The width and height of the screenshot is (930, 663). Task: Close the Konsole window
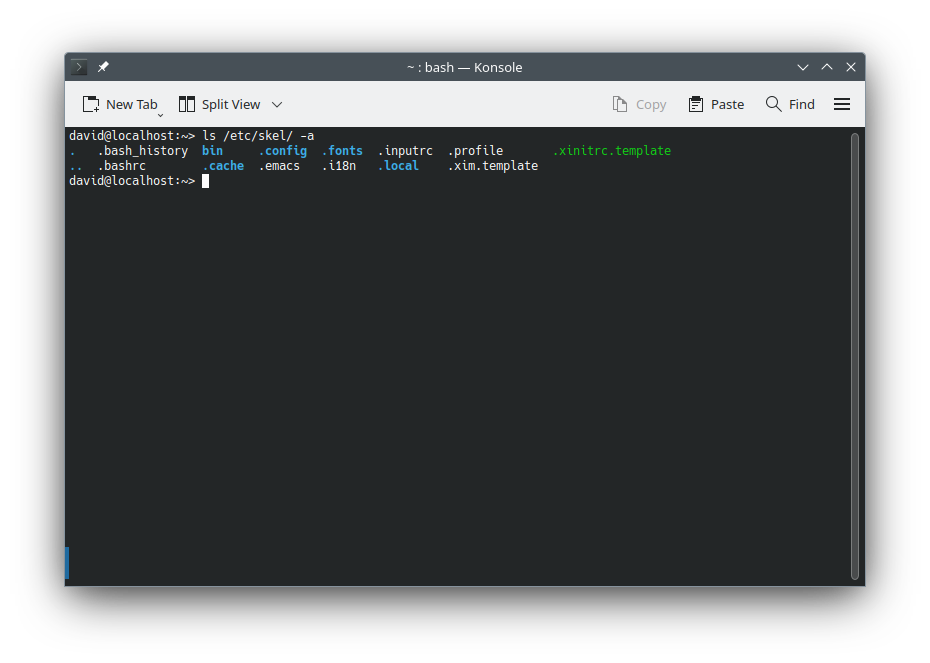point(851,67)
